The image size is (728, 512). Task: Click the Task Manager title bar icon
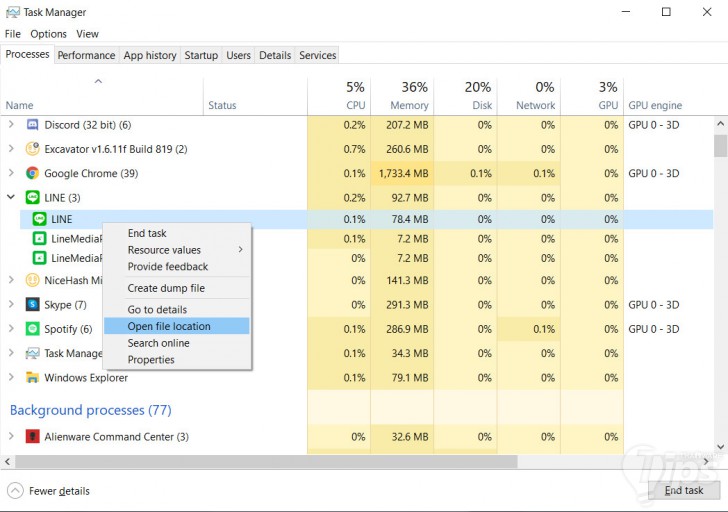pyautogui.click(x=13, y=12)
